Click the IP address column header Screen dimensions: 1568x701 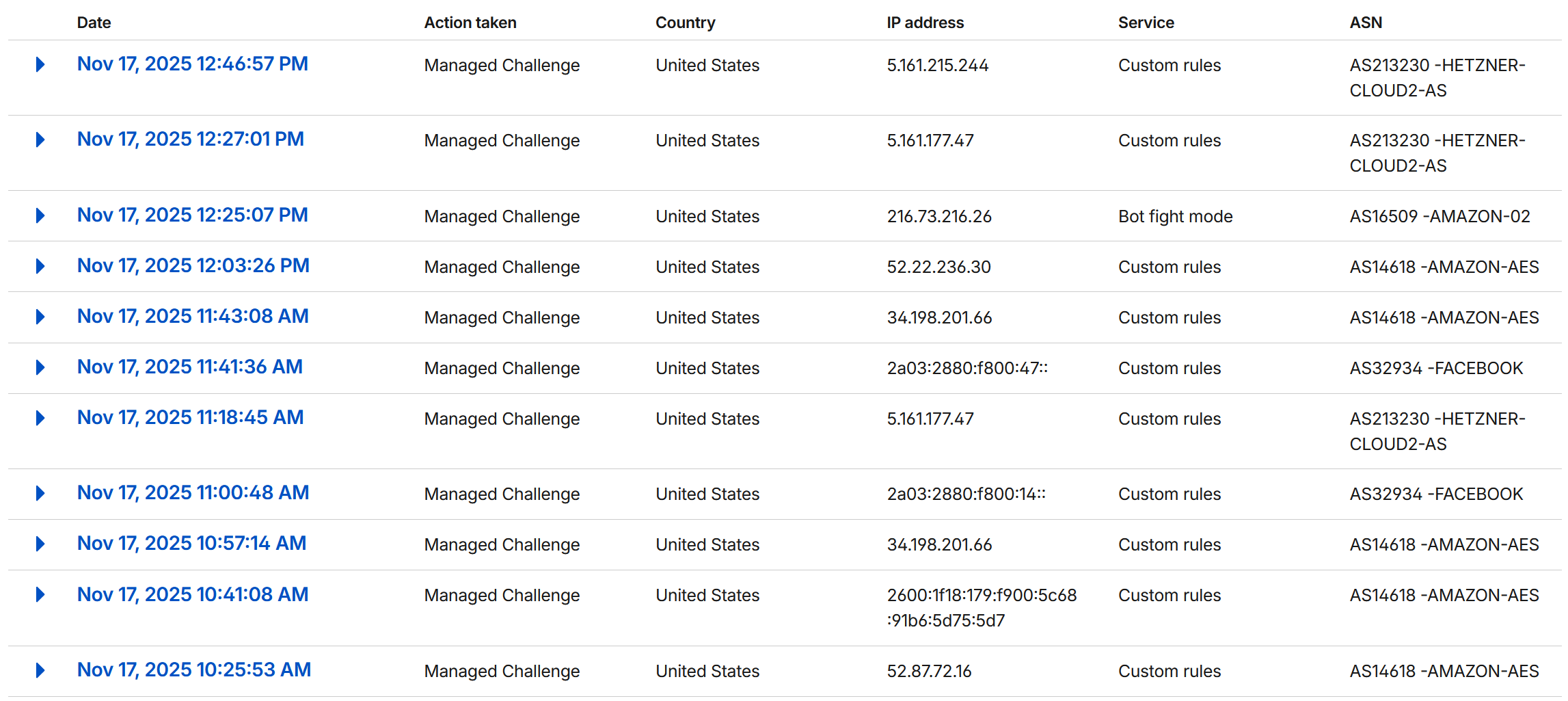click(x=925, y=23)
